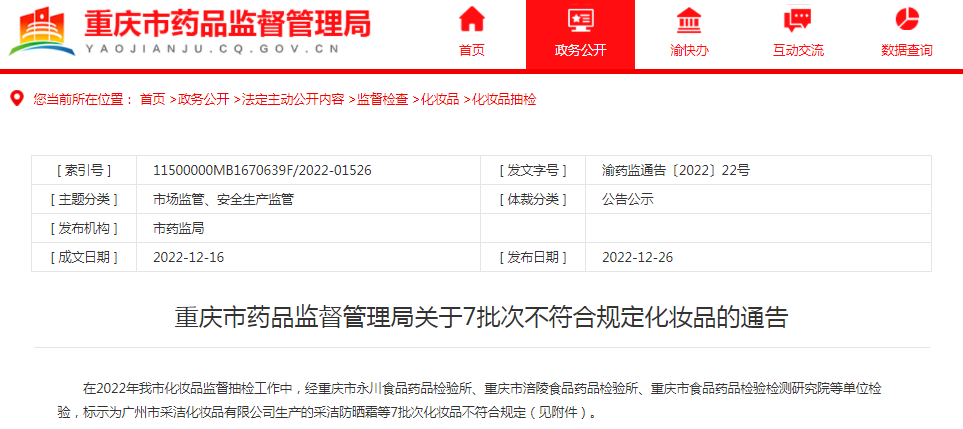Click the 重庆市药品监督管理局 header title
This screenshot has height=429, width=963.
coord(227,22)
